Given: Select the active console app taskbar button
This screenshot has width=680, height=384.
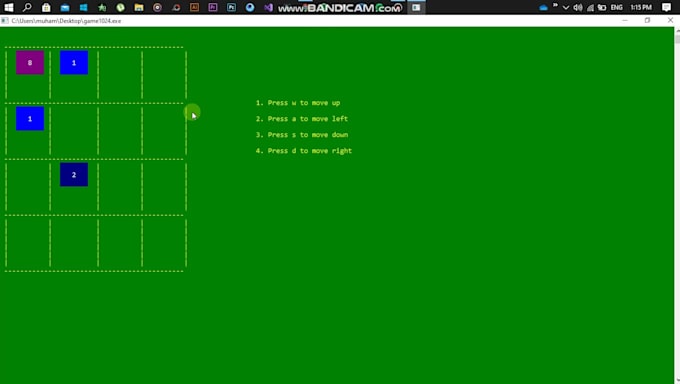Looking at the screenshot, I should tap(416, 7).
